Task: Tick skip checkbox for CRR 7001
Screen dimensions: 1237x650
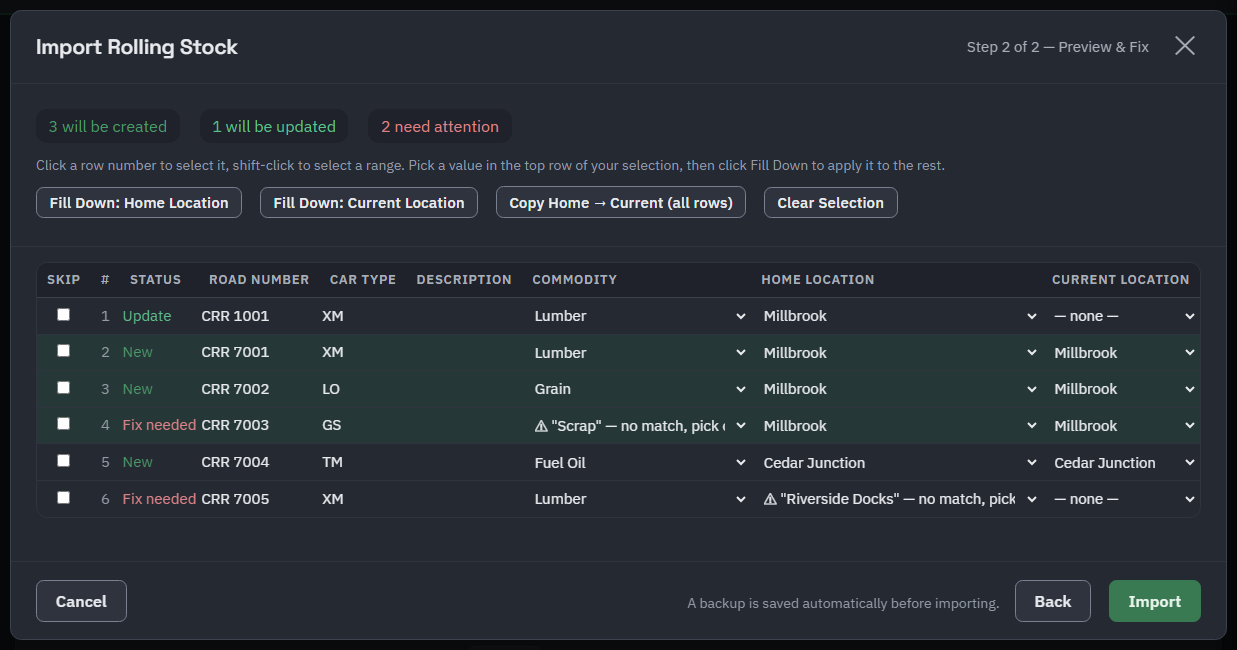Action: 64,351
